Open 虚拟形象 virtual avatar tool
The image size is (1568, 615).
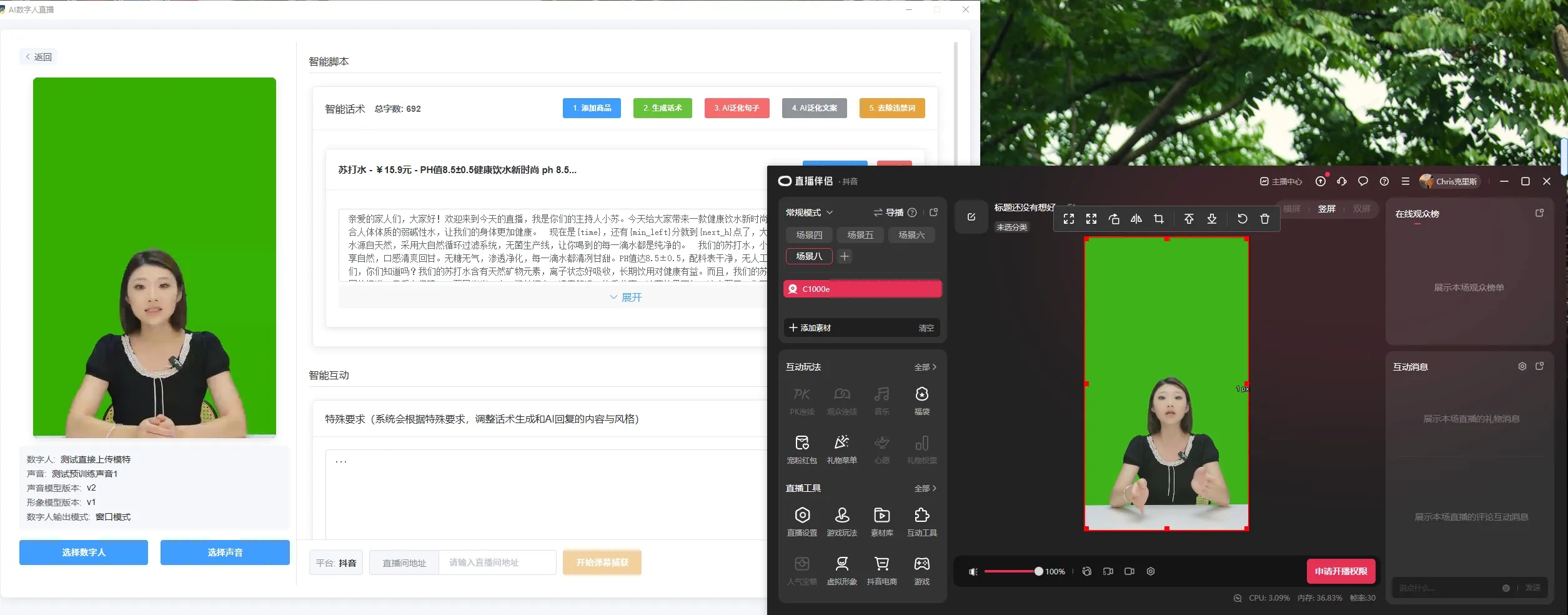[842, 571]
